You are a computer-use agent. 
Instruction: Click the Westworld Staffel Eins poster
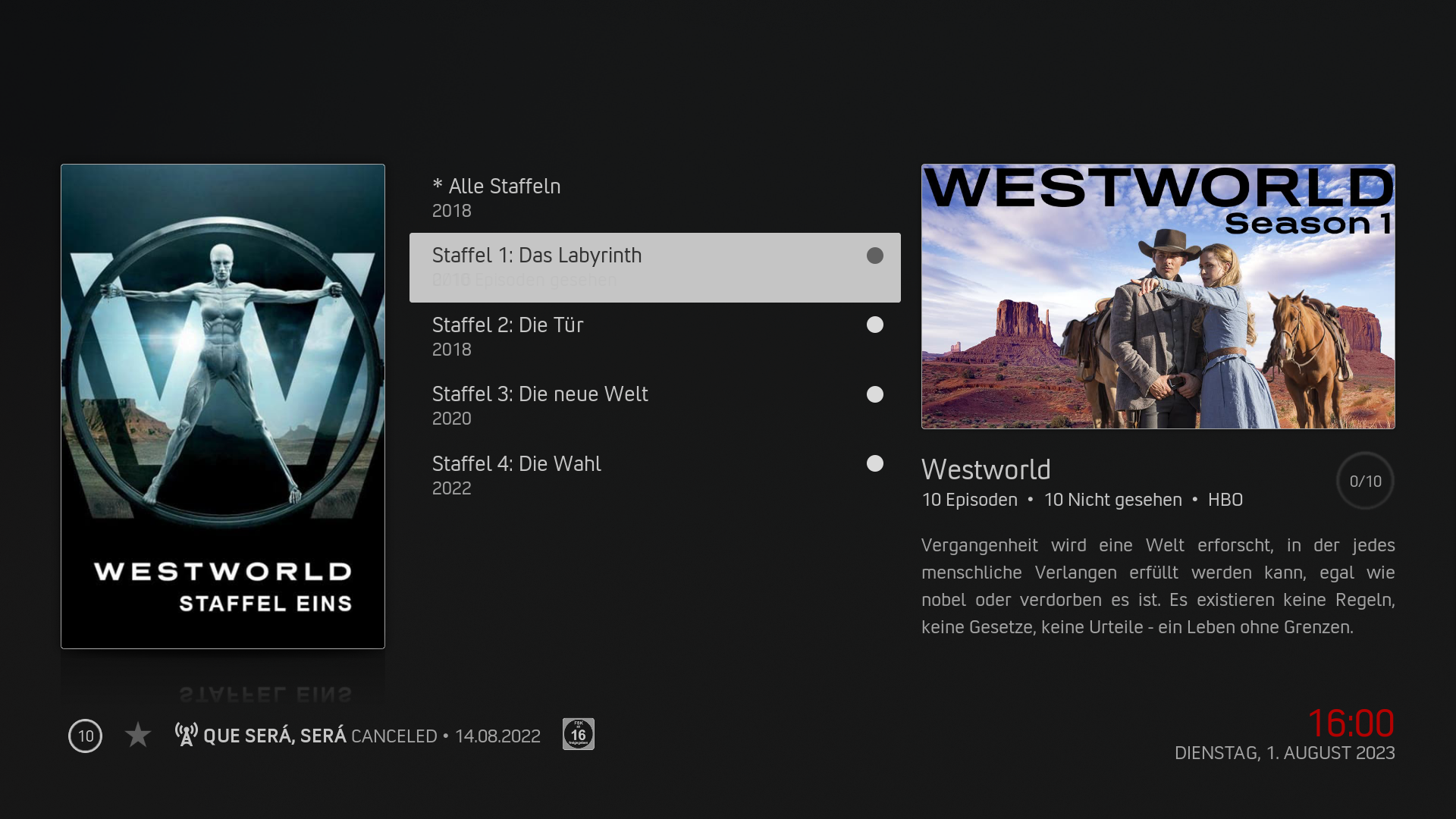[x=223, y=406]
